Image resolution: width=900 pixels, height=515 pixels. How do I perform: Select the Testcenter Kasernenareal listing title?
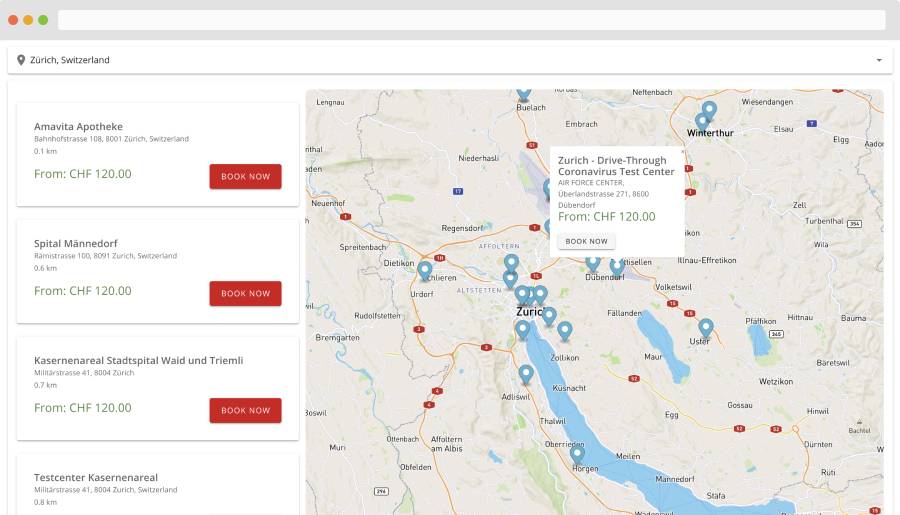pos(96,477)
